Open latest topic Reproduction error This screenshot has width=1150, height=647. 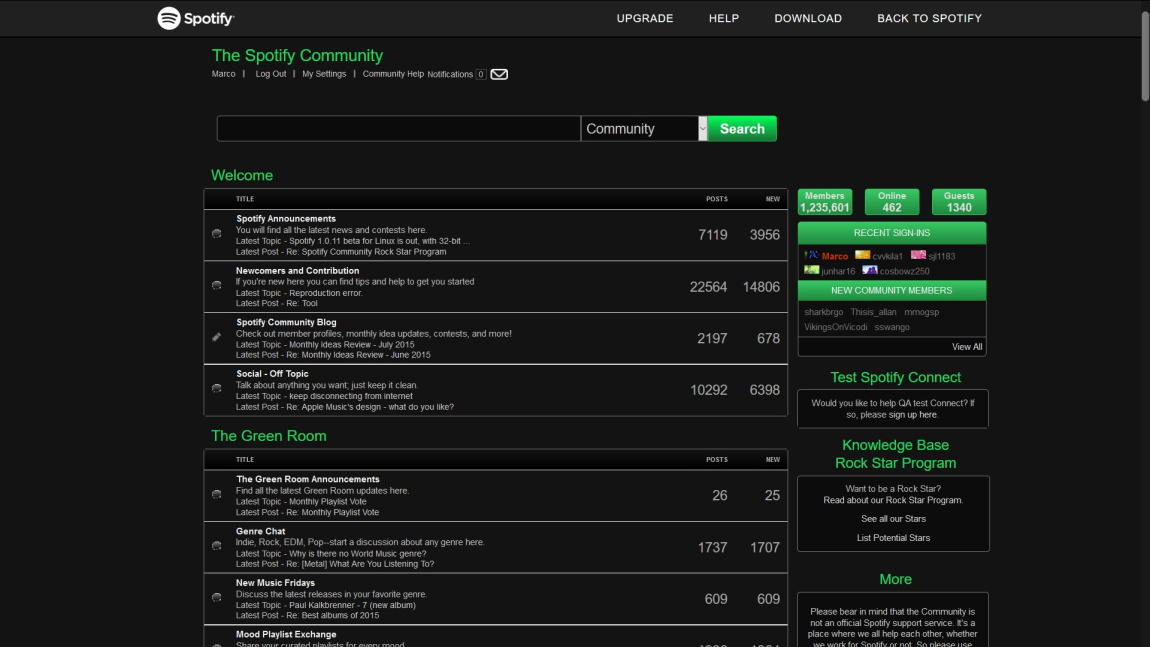[326, 293]
